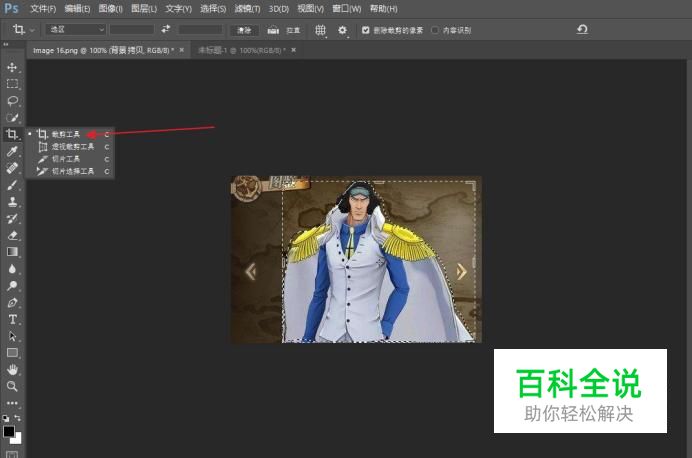The image size is (692, 458).
Task: Select the Gradient tool
Action: tap(12, 252)
